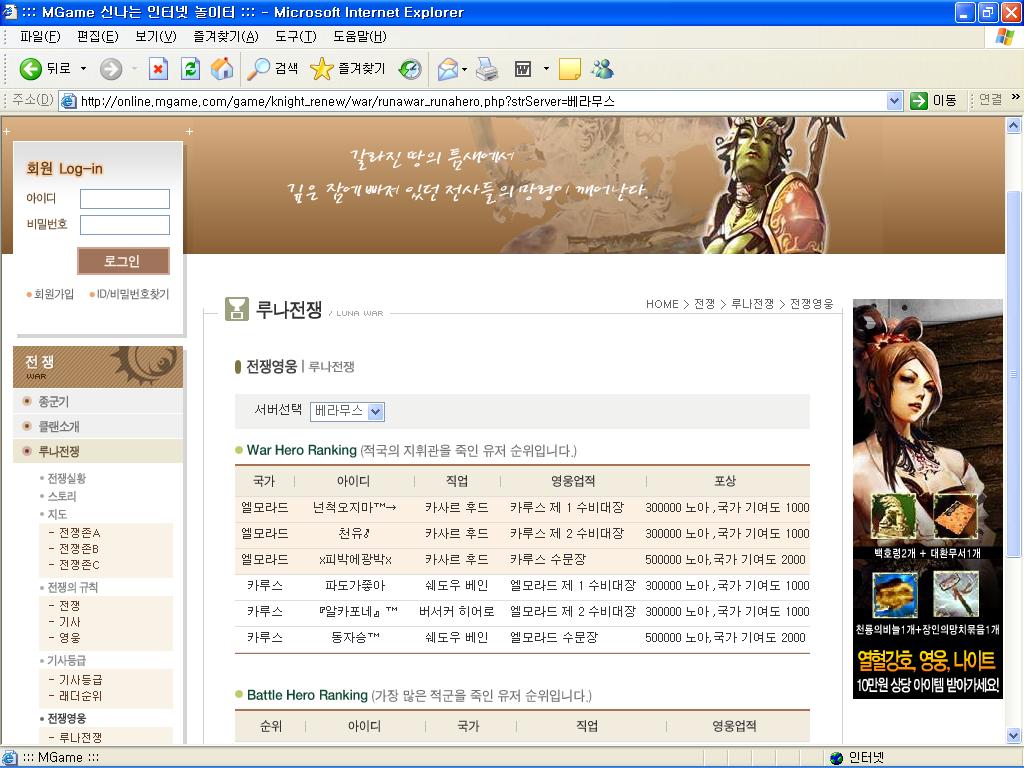This screenshot has height=768, width=1024.
Task: Open the 편집(E) menu
Action: (97, 37)
